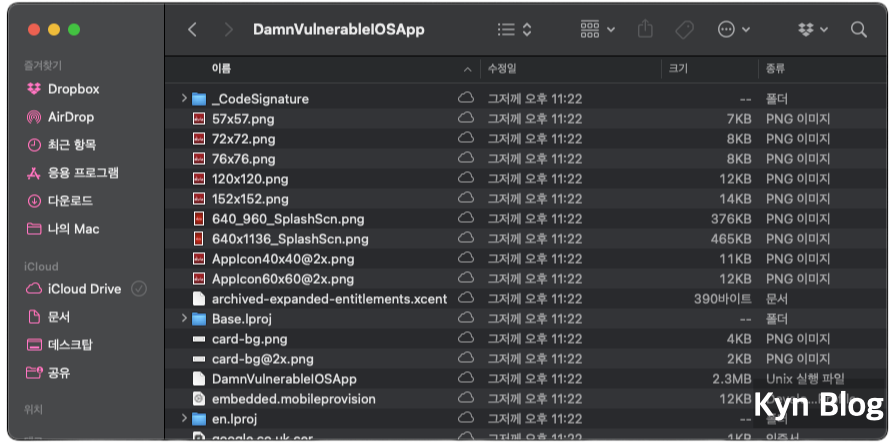The image size is (896, 446).
Task: Click the Share toolbar icon
Action: tap(645, 29)
